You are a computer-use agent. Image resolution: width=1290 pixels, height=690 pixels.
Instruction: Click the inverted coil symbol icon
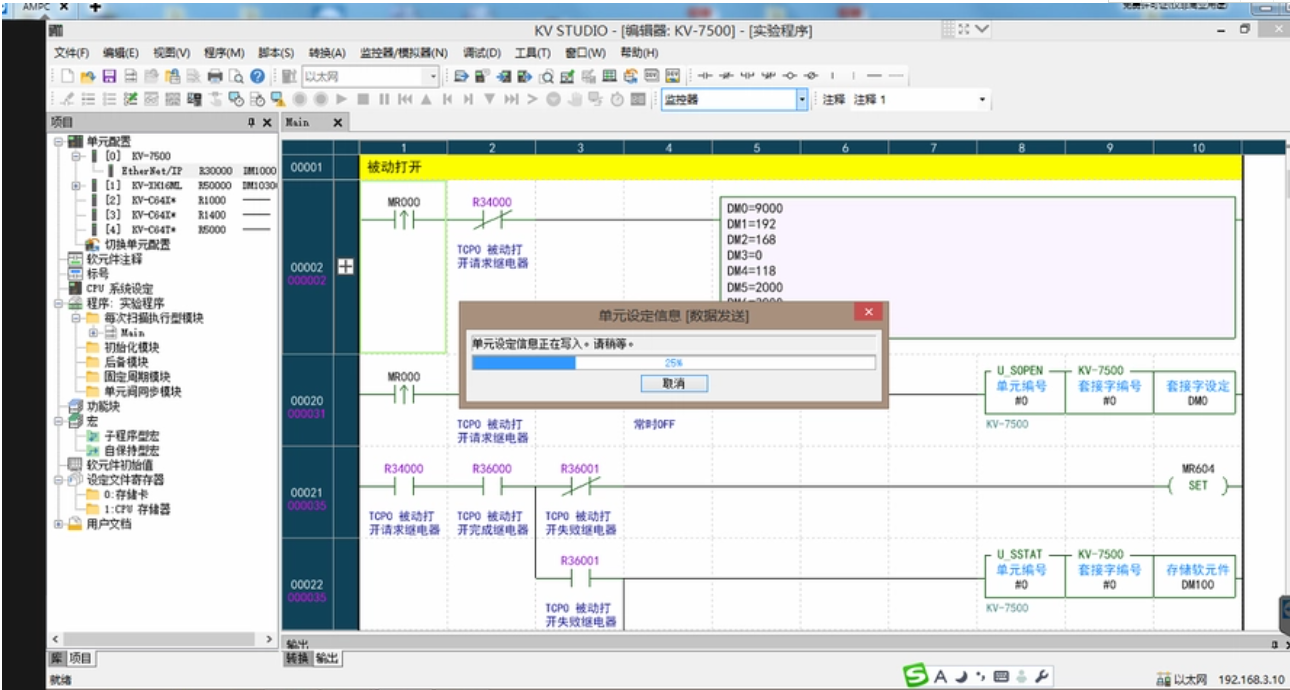811,76
